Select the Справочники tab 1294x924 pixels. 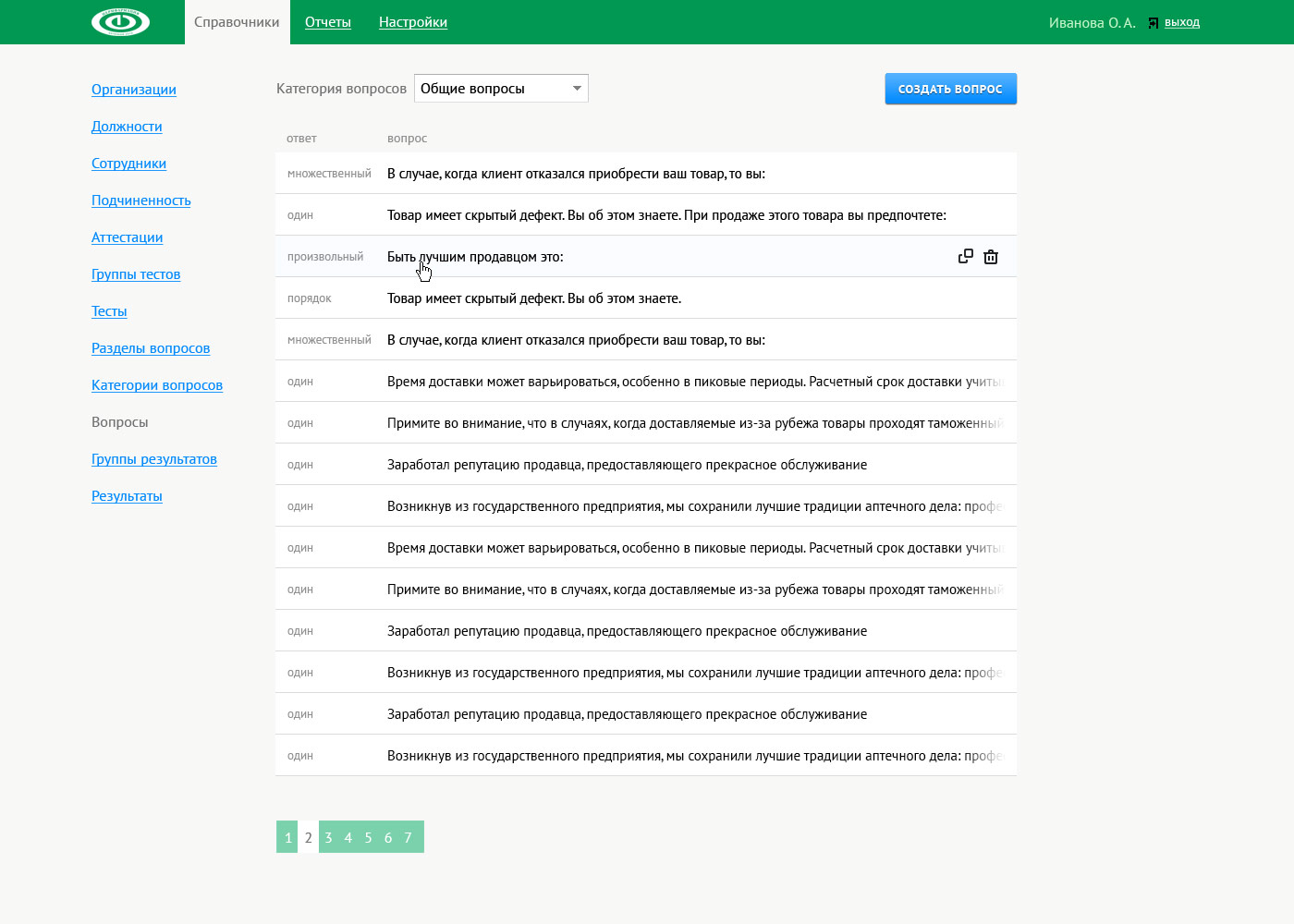coord(237,22)
